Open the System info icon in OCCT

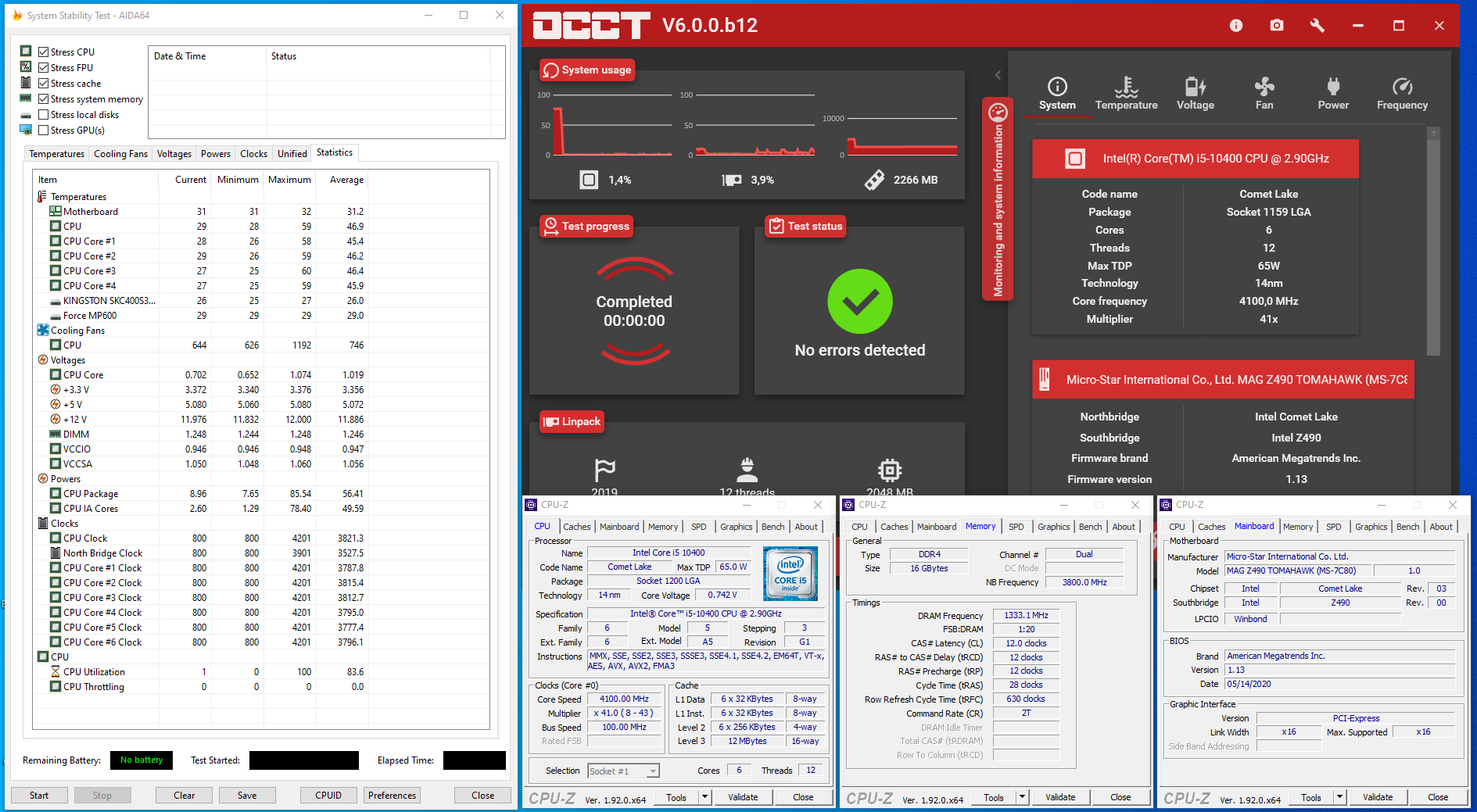1057,86
